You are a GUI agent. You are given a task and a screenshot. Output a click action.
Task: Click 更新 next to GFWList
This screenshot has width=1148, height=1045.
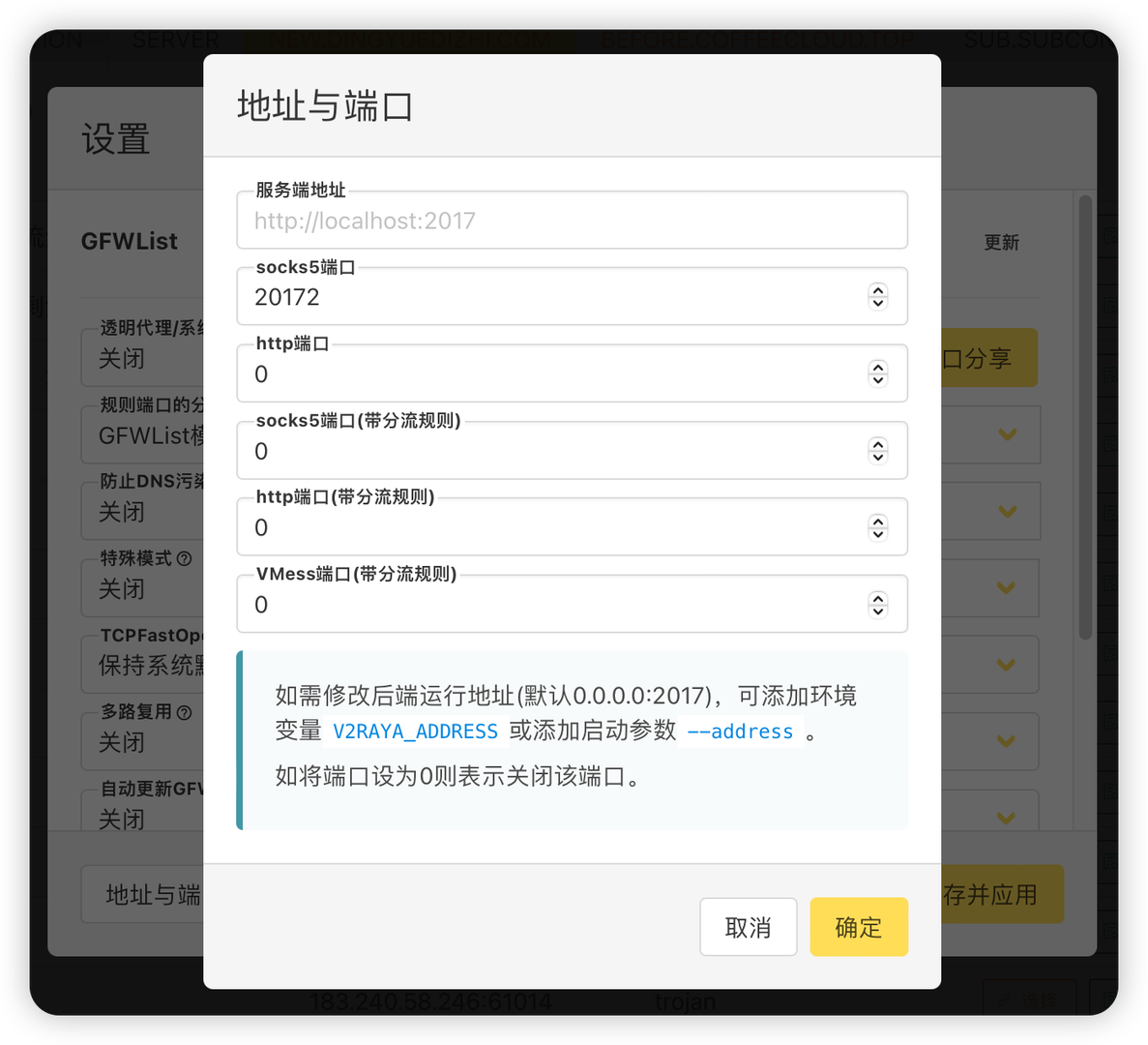(1001, 242)
